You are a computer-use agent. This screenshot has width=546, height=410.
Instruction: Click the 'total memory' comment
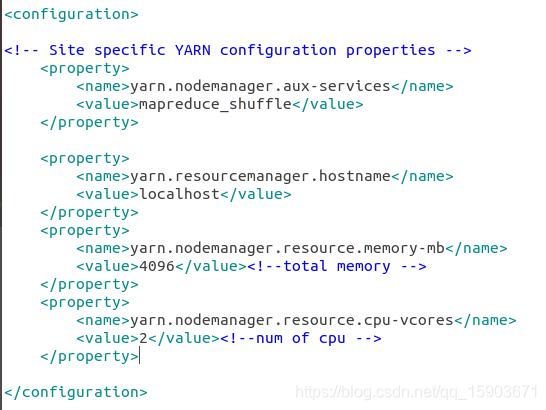click(x=337, y=266)
